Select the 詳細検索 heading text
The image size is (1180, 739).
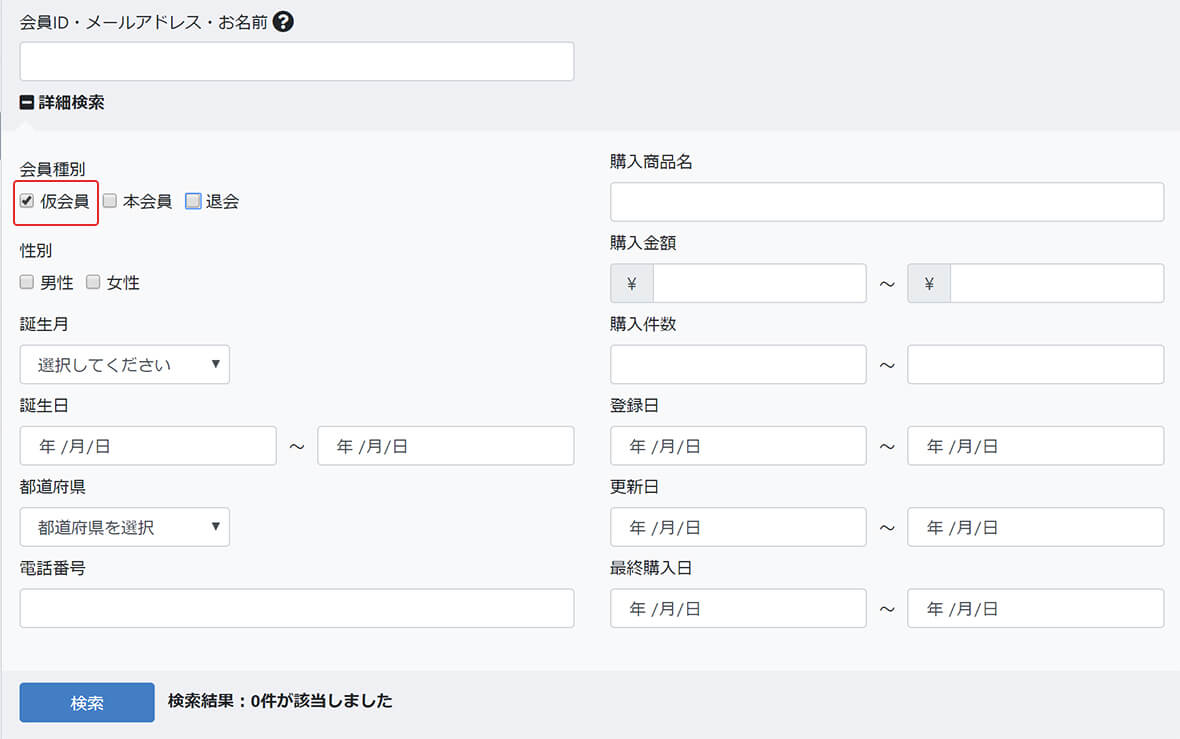[71, 102]
